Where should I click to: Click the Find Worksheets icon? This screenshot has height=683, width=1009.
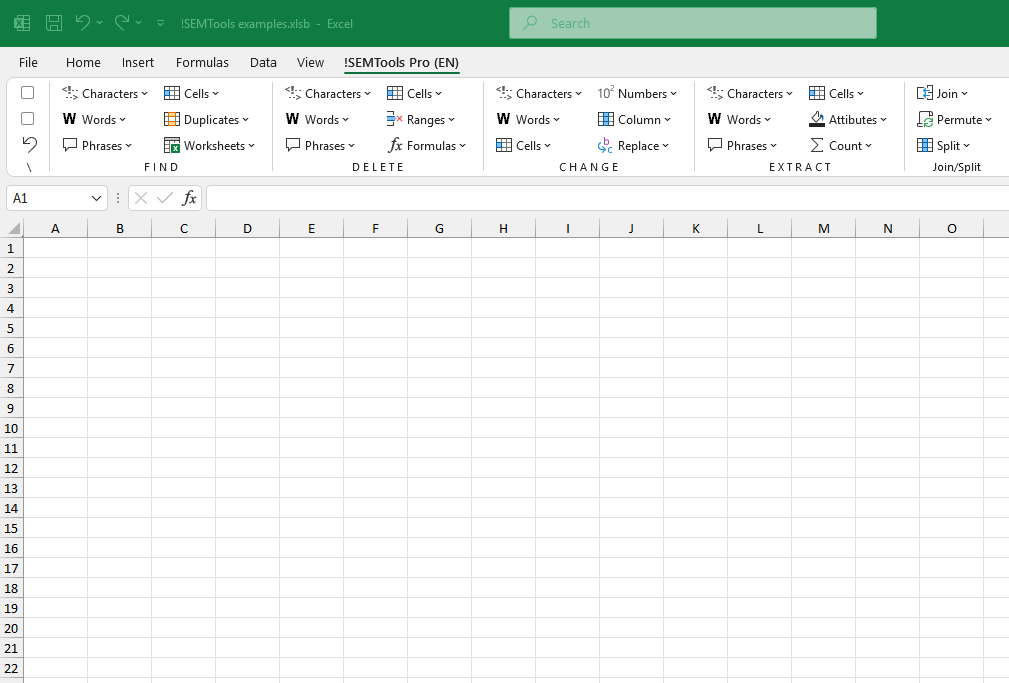tap(210, 145)
